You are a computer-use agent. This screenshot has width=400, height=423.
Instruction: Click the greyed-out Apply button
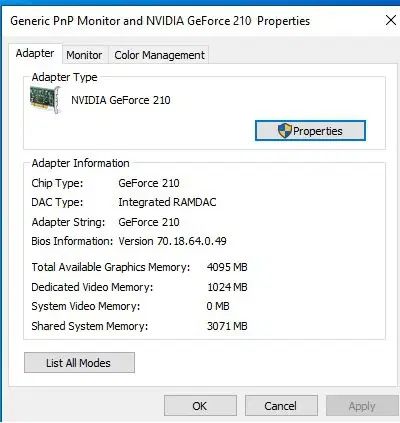[x=362, y=406]
